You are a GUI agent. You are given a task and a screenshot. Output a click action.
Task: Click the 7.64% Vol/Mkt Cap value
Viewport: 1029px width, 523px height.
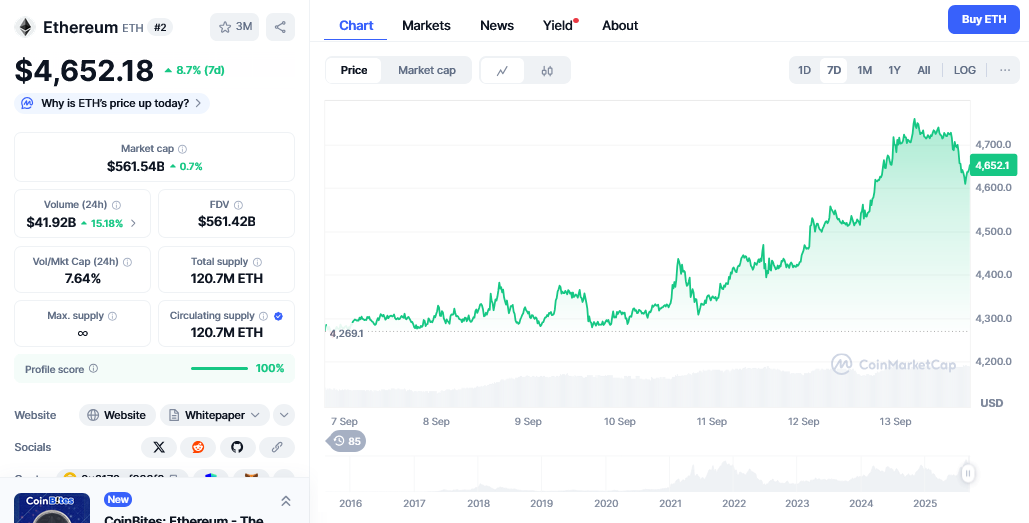(x=83, y=278)
